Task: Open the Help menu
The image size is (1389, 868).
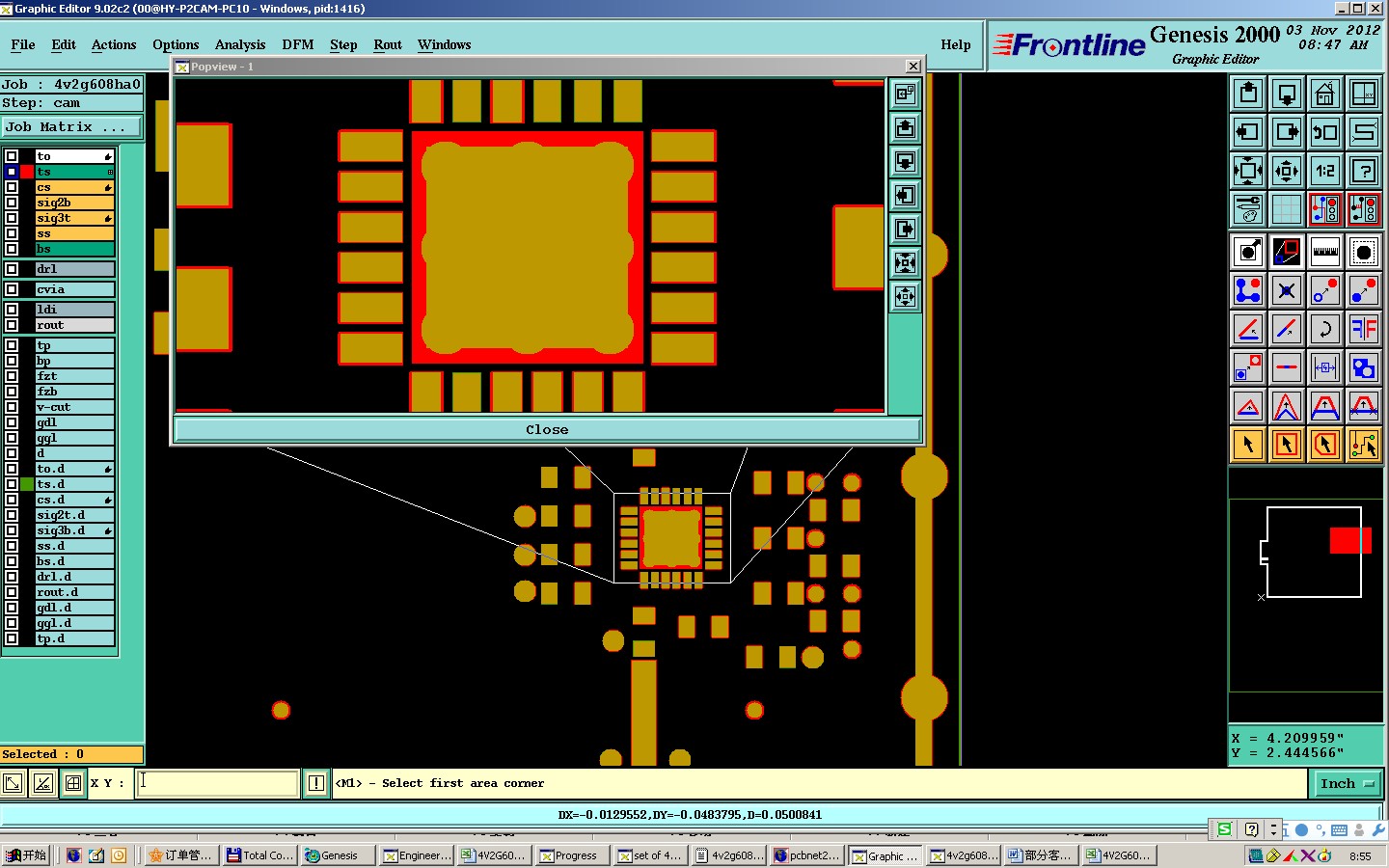Action: pos(956,44)
